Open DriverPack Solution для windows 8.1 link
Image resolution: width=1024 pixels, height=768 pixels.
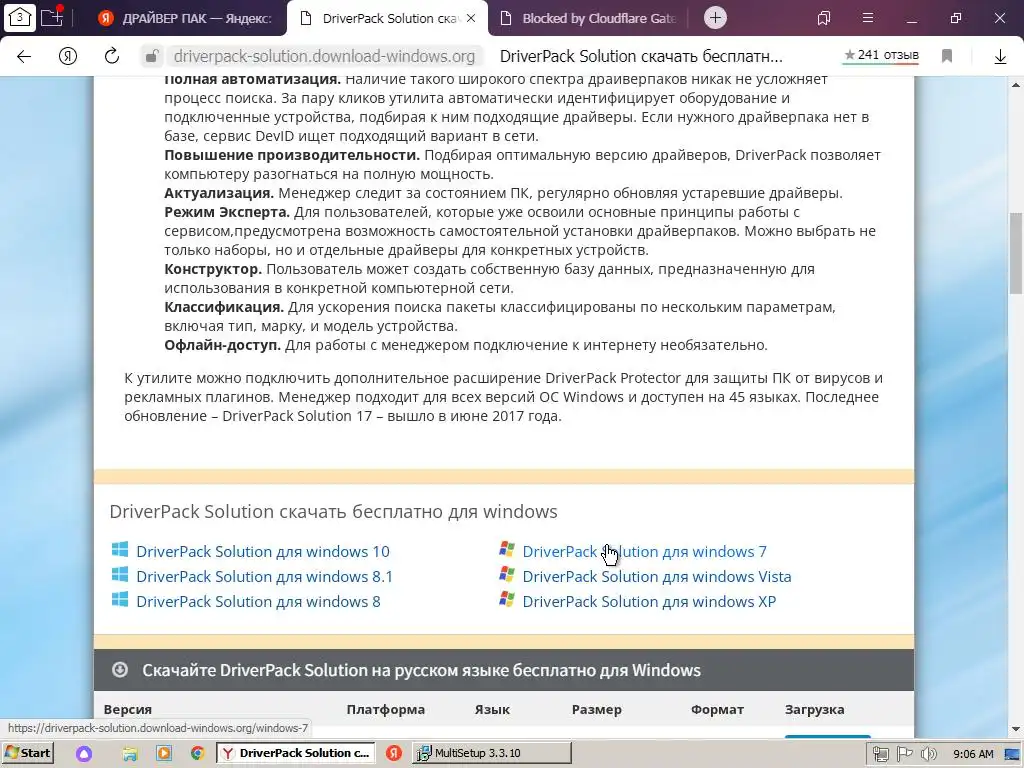coord(264,577)
